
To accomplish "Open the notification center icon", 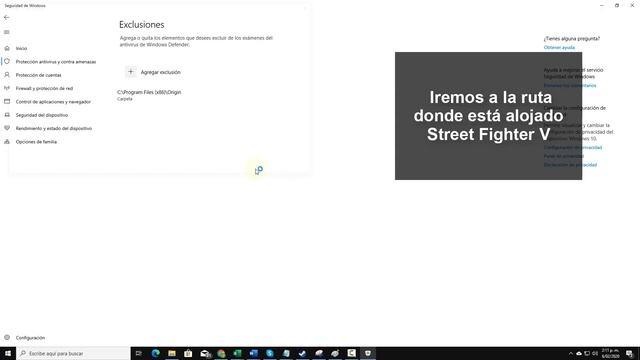I will 629,353.
